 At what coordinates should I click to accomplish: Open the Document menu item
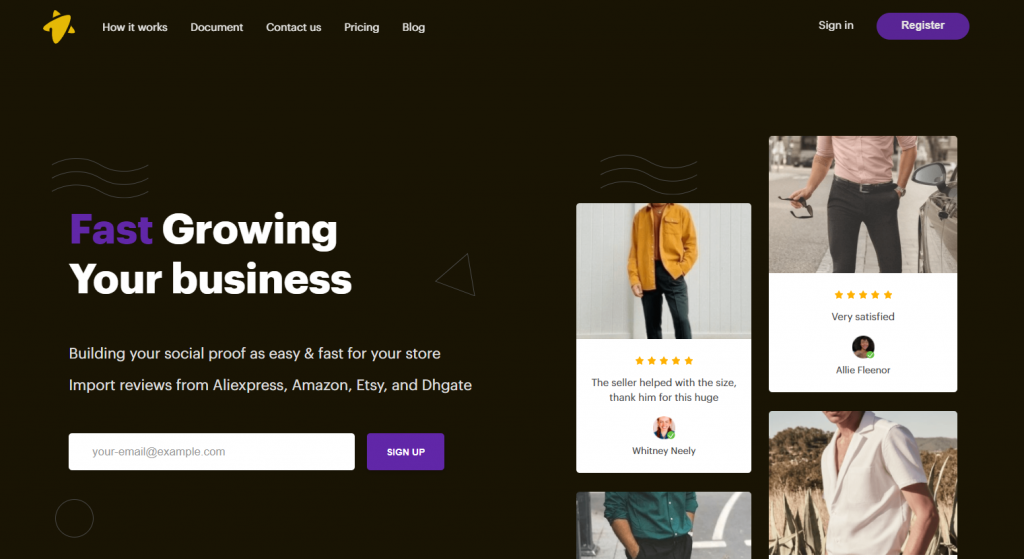pos(216,27)
